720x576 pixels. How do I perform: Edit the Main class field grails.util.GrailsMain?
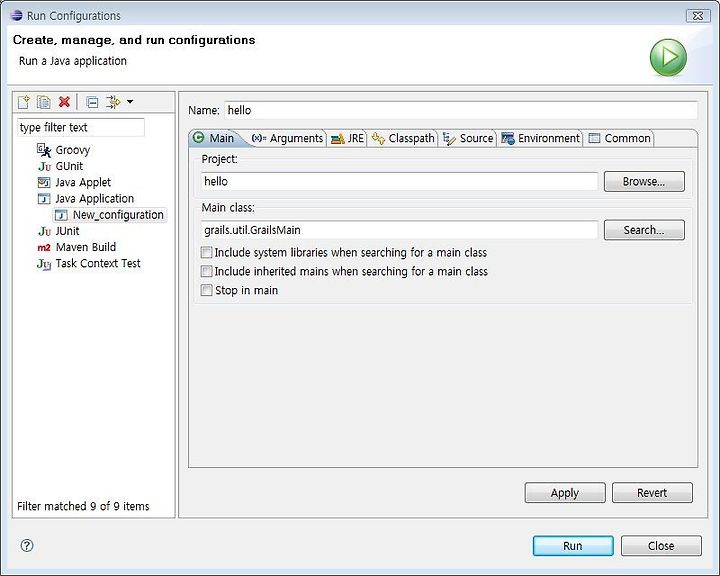coord(399,230)
